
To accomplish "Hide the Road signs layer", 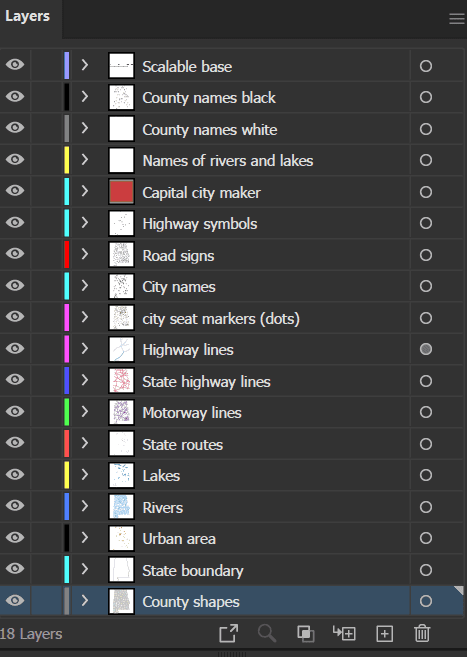I will [x=15, y=254].
